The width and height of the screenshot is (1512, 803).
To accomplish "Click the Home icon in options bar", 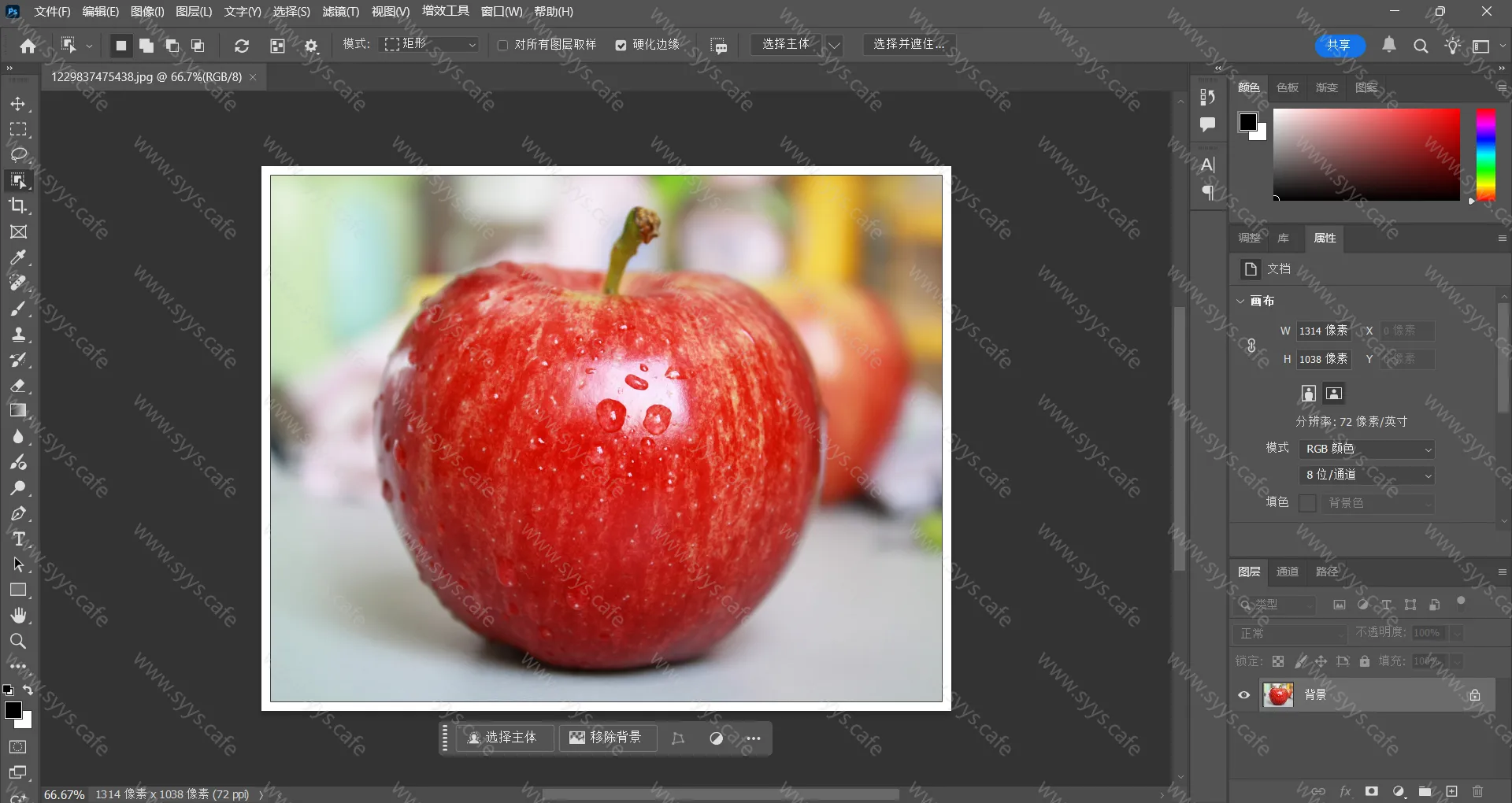I will (28, 46).
